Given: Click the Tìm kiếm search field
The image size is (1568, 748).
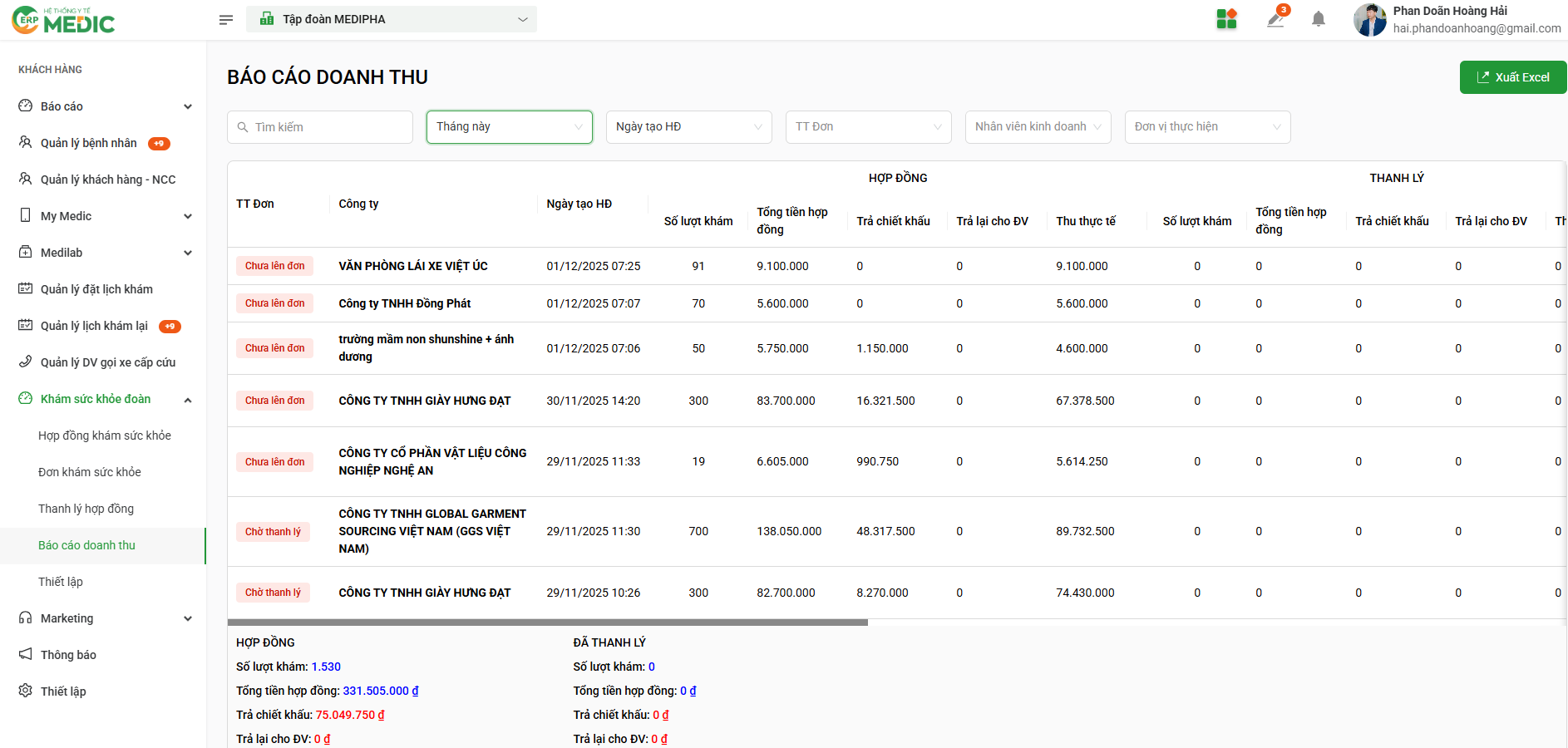Looking at the screenshot, I should point(320,127).
